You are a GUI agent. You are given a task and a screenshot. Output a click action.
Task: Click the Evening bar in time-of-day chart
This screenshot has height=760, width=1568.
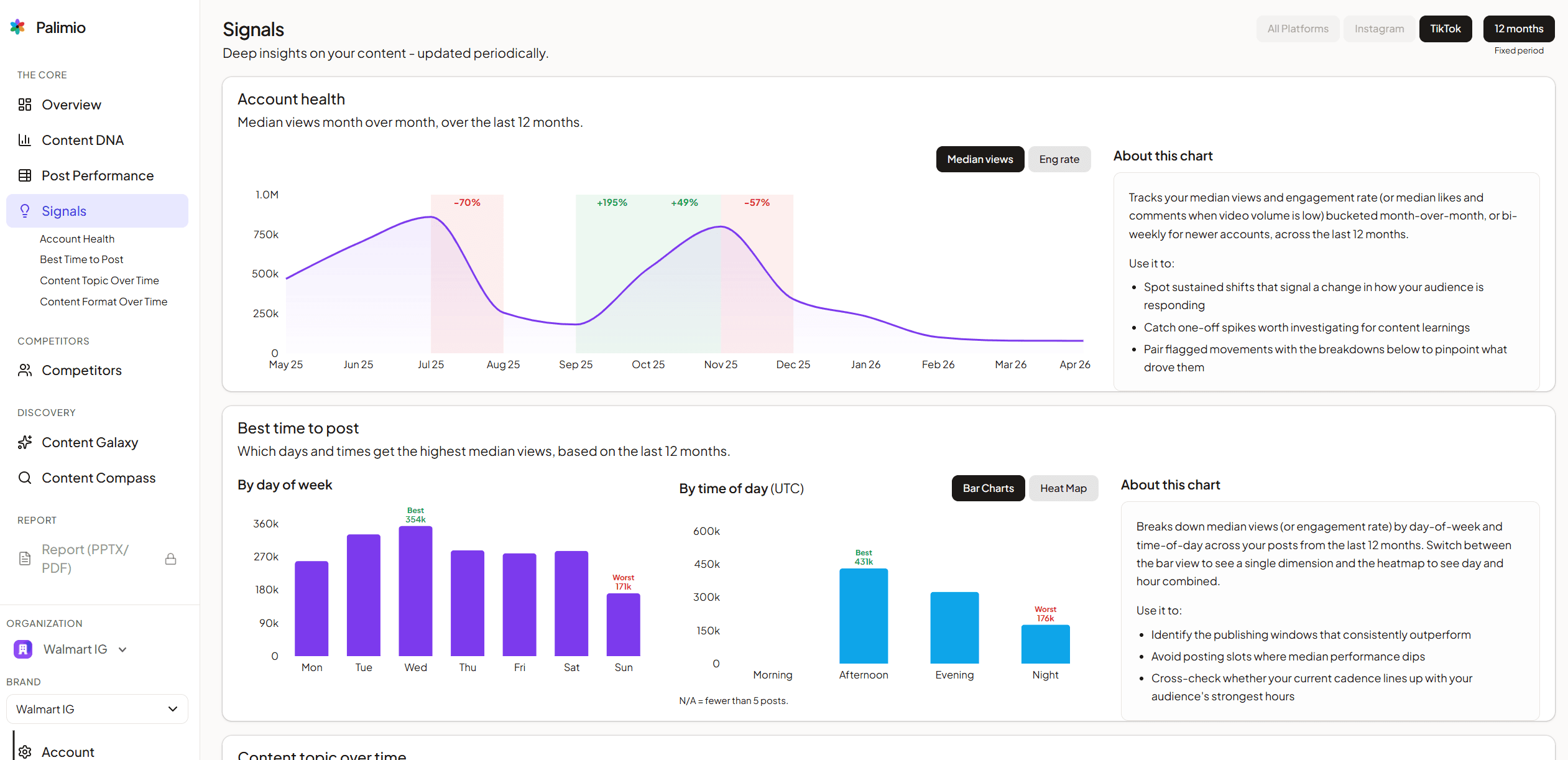954,628
